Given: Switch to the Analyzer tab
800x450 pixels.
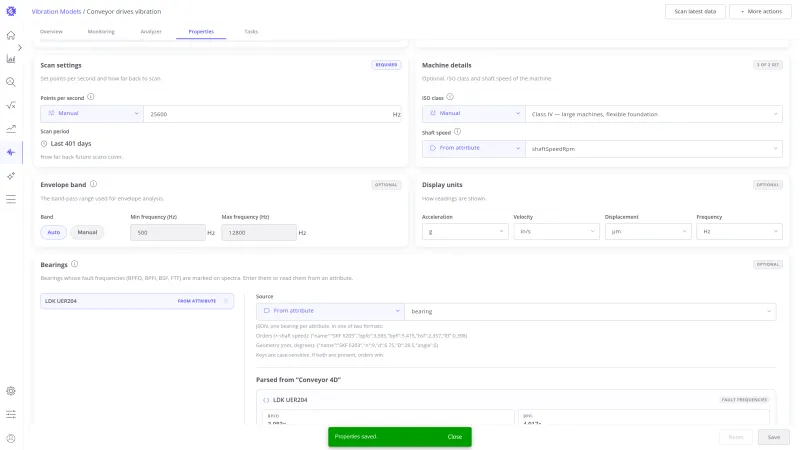Looking at the screenshot, I should point(151,32).
